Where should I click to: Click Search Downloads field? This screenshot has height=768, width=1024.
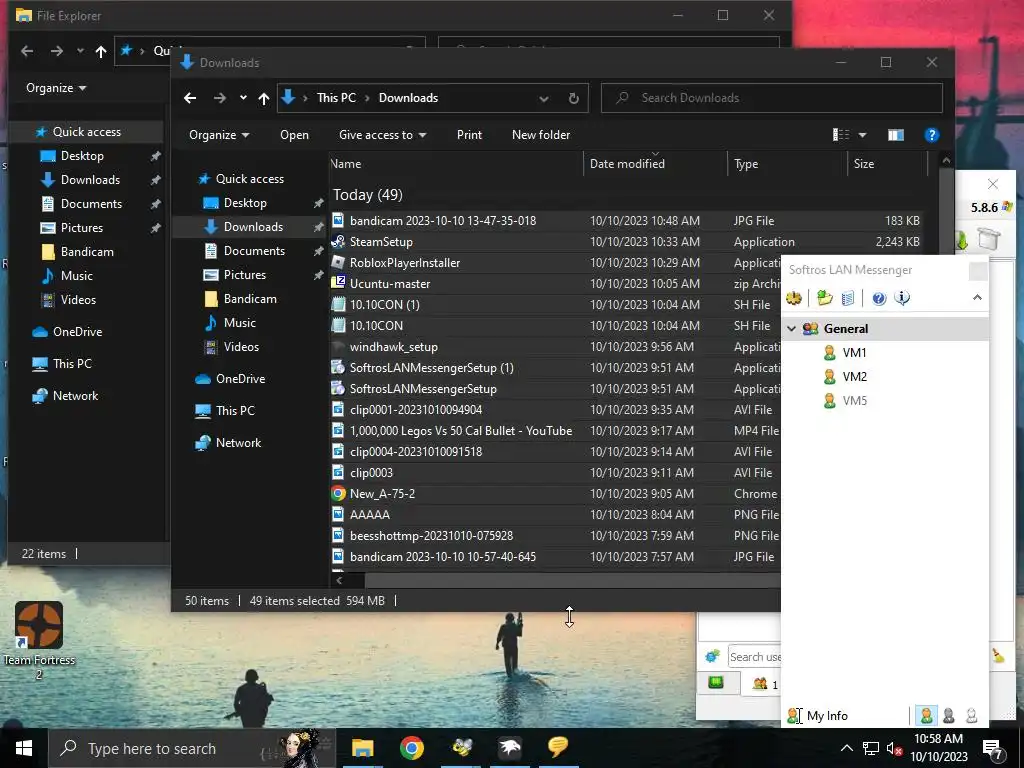point(772,98)
